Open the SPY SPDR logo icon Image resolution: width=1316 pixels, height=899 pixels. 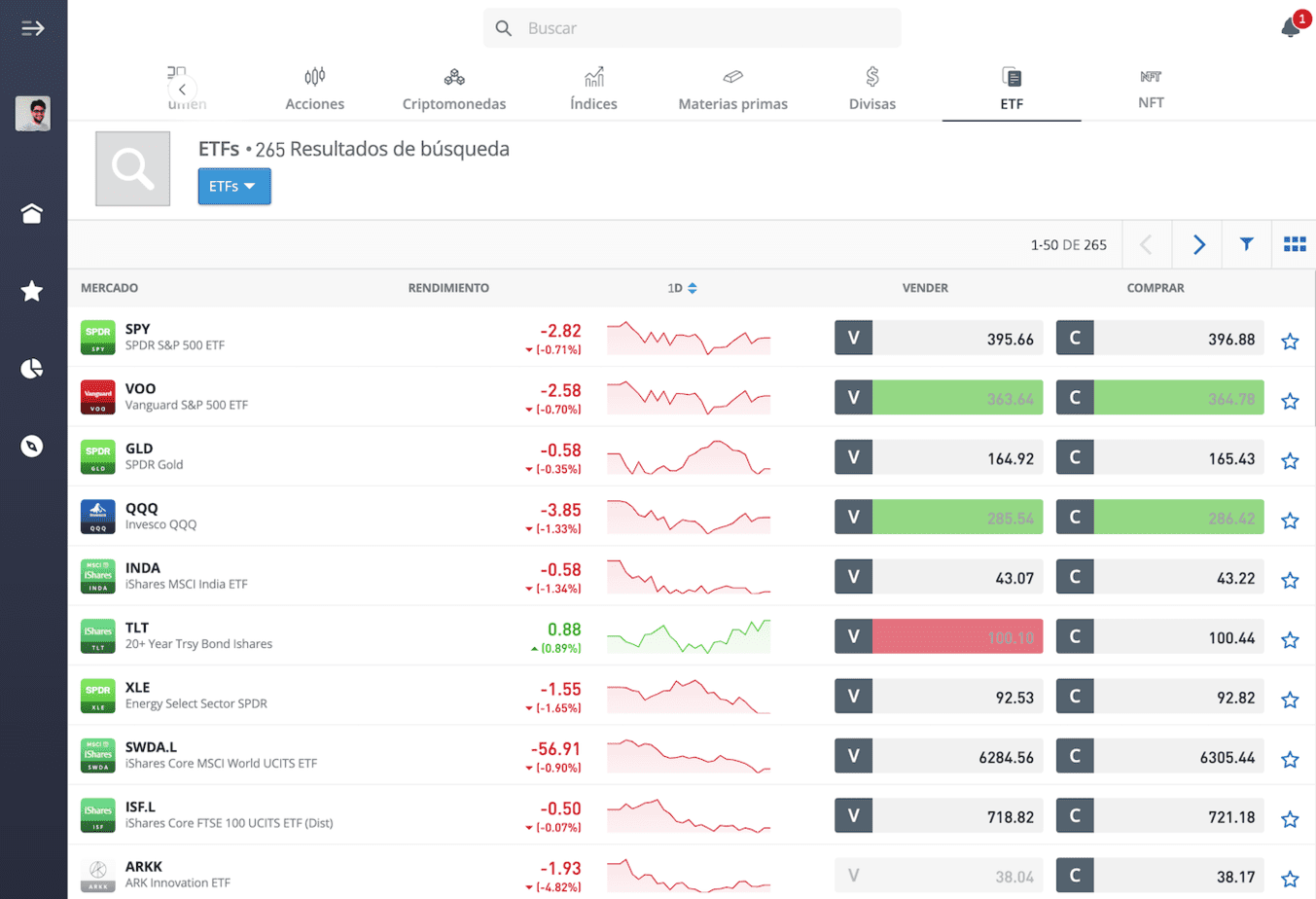click(98, 338)
